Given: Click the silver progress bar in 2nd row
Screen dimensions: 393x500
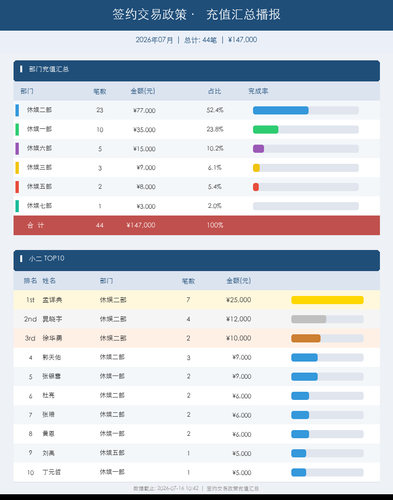Looking at the screenshot, I should click(309, 319).
